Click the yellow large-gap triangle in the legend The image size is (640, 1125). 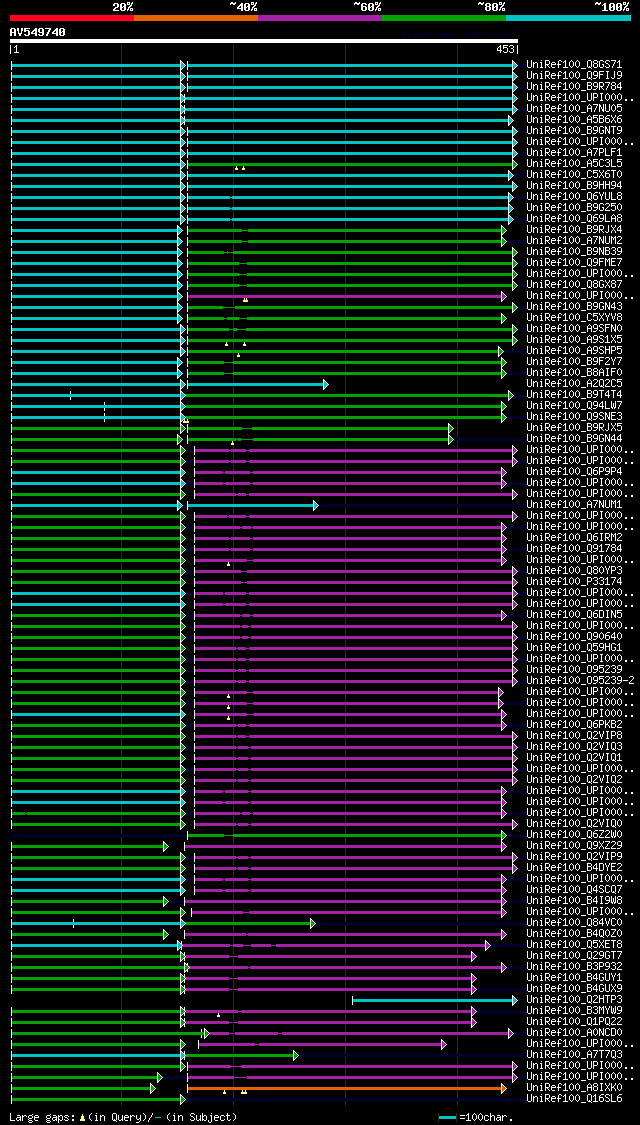coord(83,1118)
